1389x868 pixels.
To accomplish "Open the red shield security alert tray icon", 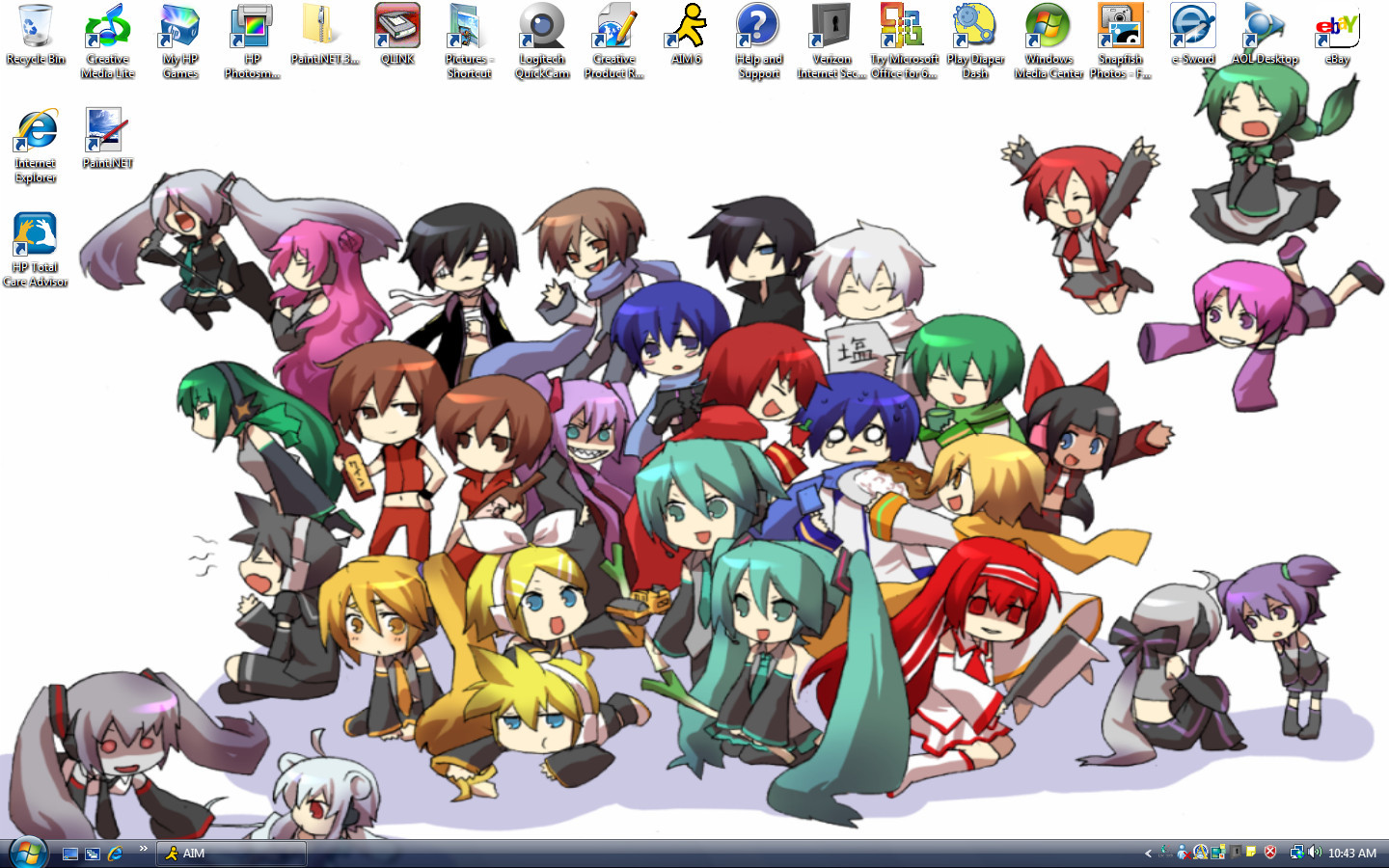I will pyautogui.click(x=1270, y=853).
